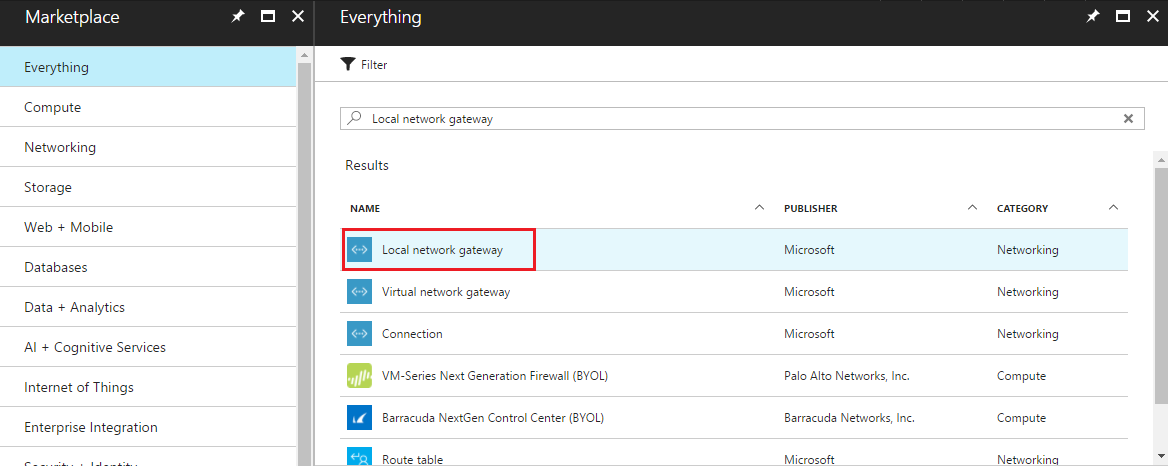This screenshot has height=466, width=1168.
Task: Pin the Everything blade
Action: pos(1093,17)
